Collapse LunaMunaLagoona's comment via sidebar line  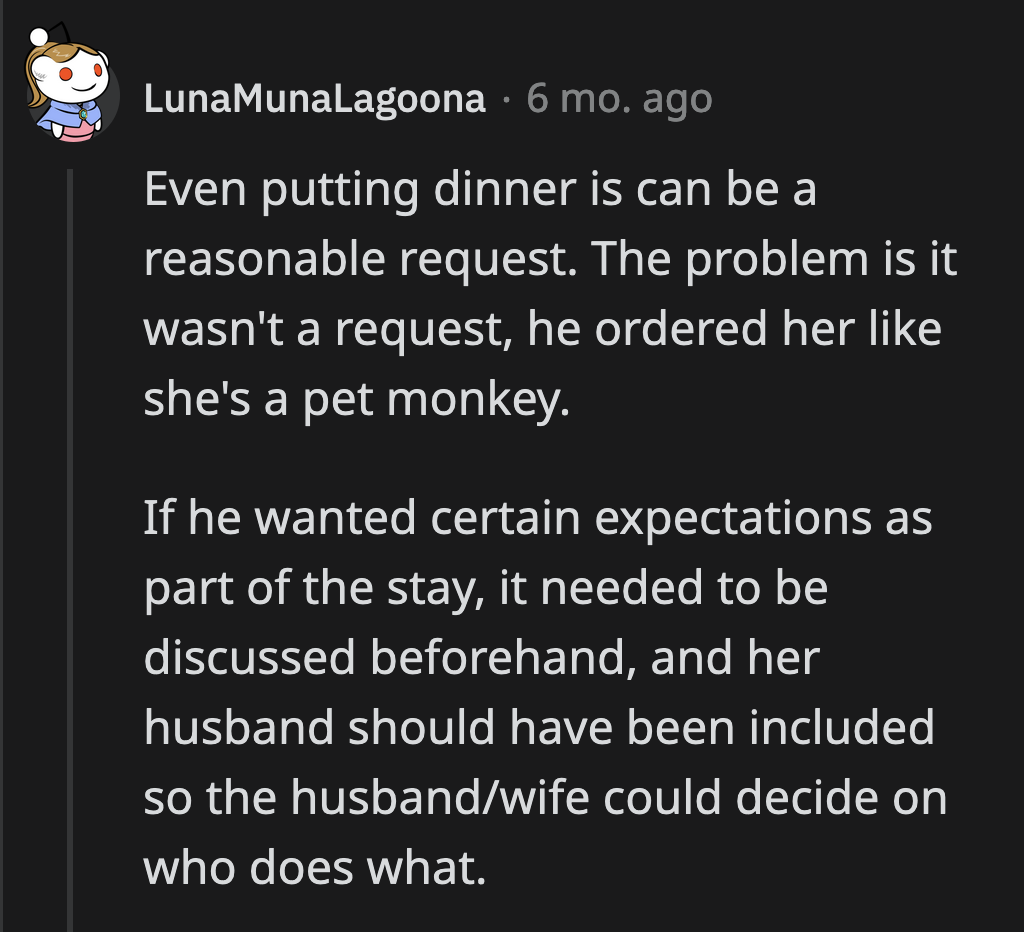(70, 600)
